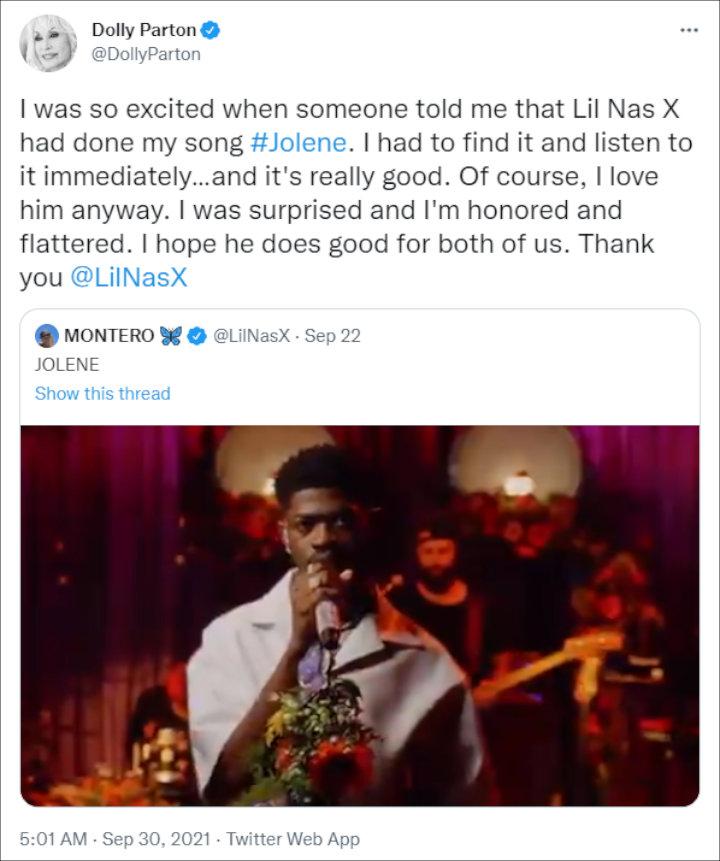Click the verified badge beside Dolly Parton
Screen dimensions: 720x861
pos(211,30)
